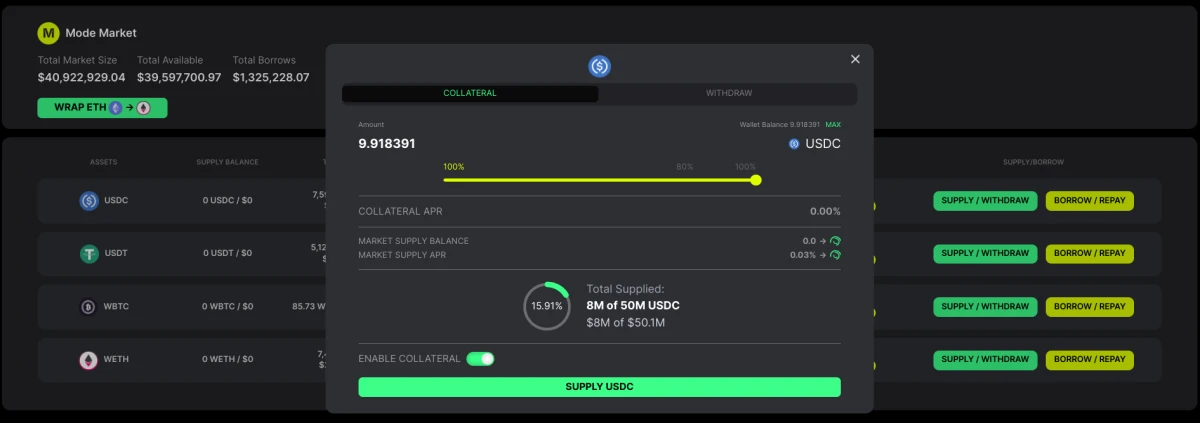Click the USDT asset row icon
The width and height of the screenshot is (1200, 423).
(89, 254)
